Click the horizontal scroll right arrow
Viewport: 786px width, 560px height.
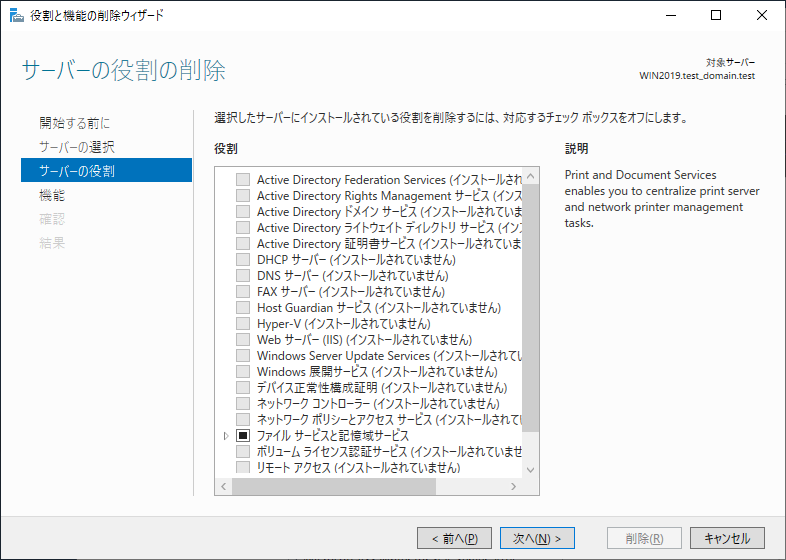[513, 486]
